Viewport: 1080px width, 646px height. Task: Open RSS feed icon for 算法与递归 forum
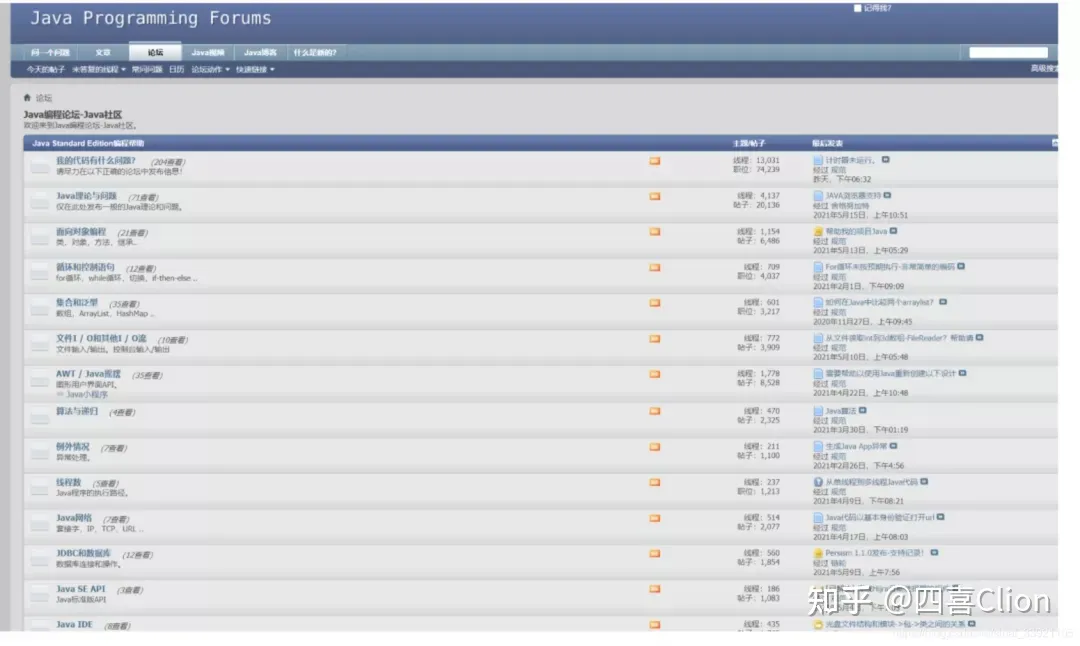pyautogui.click(x=654, y=412)
